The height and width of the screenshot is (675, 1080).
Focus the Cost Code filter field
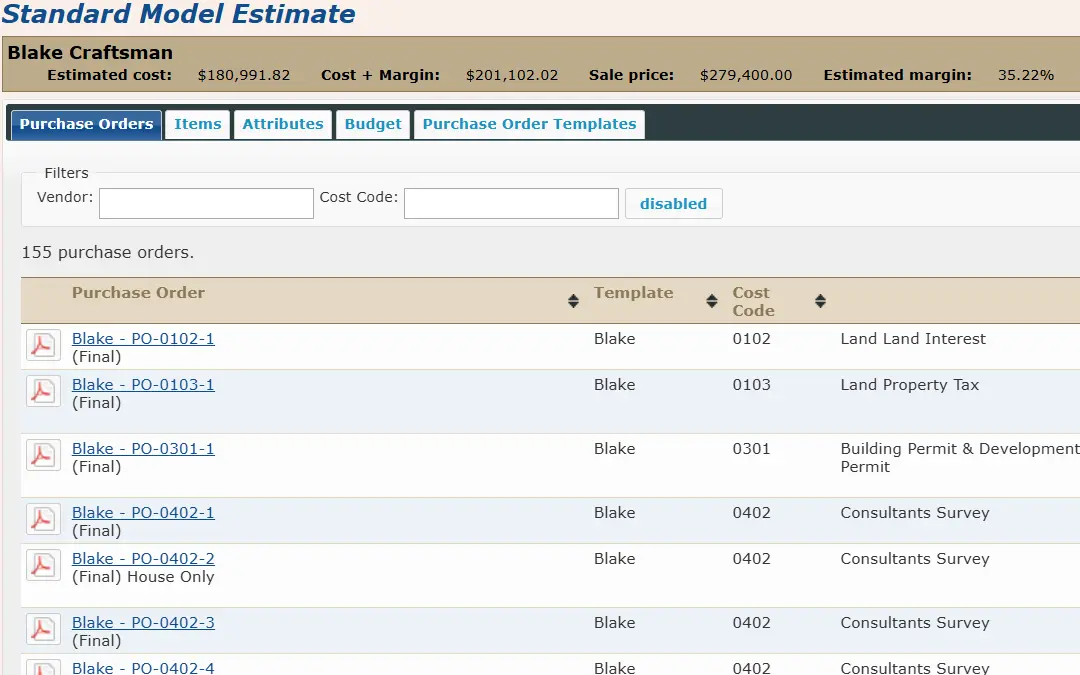(x=511, y=204)
